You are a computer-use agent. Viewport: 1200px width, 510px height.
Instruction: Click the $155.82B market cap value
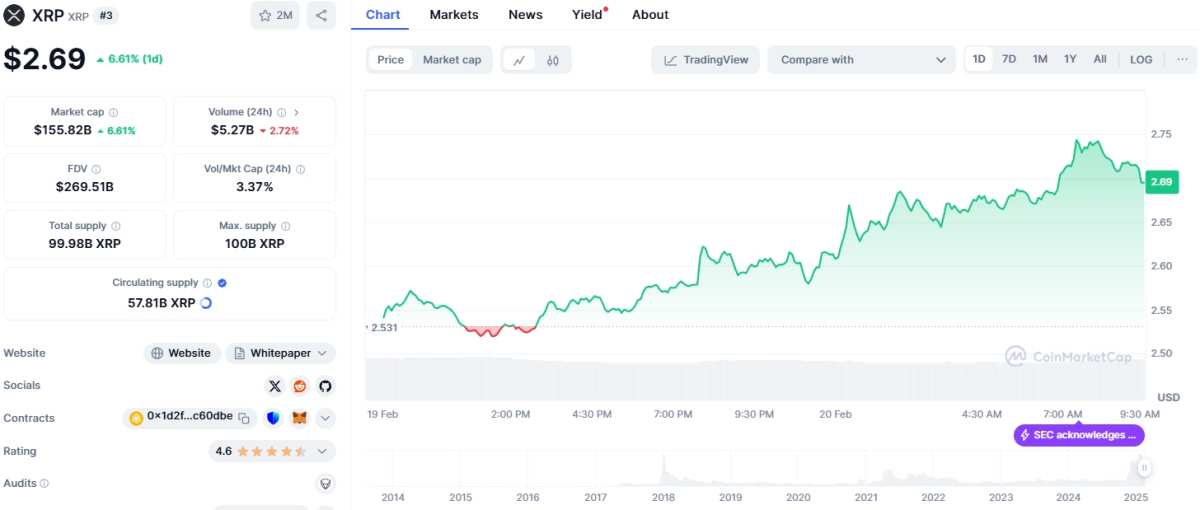(x=63, y=130)
